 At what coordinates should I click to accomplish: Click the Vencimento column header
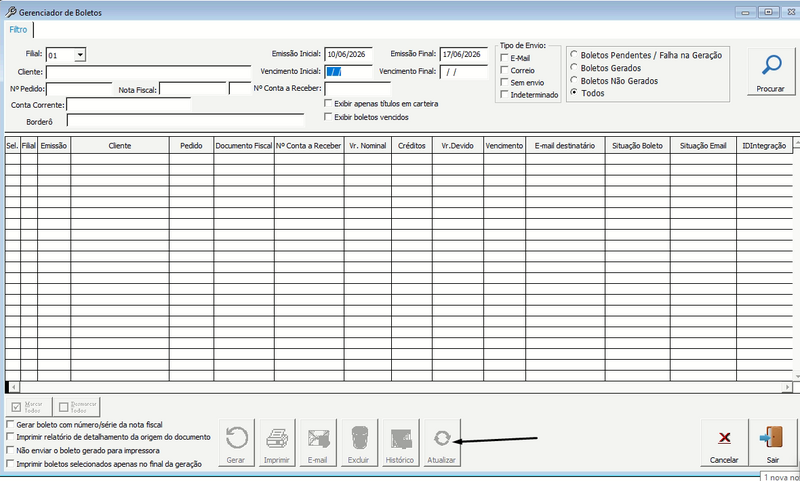click(x=505, y=145)
